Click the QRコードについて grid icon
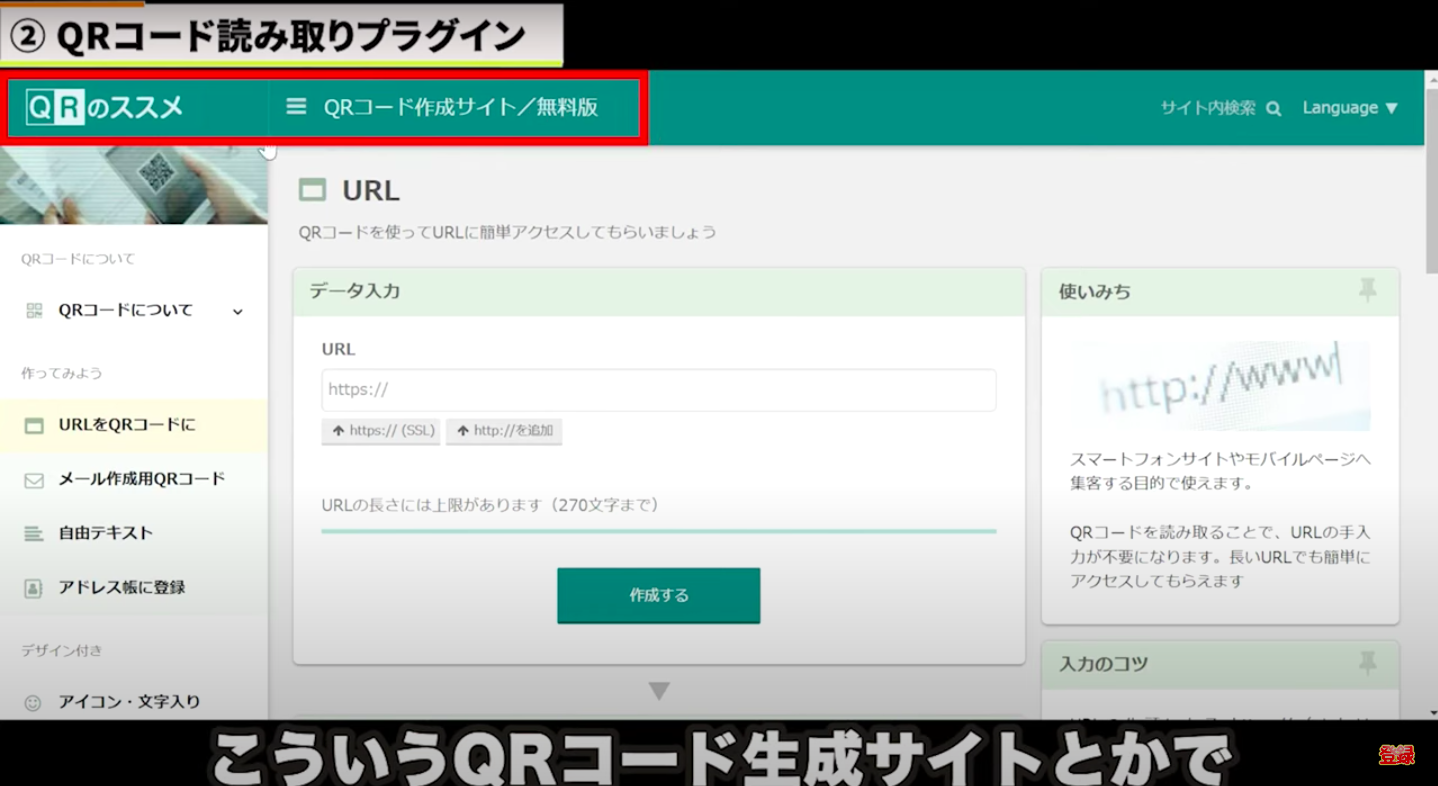Viewport: 1438px width, 786px height. click(x=34, y=311)
